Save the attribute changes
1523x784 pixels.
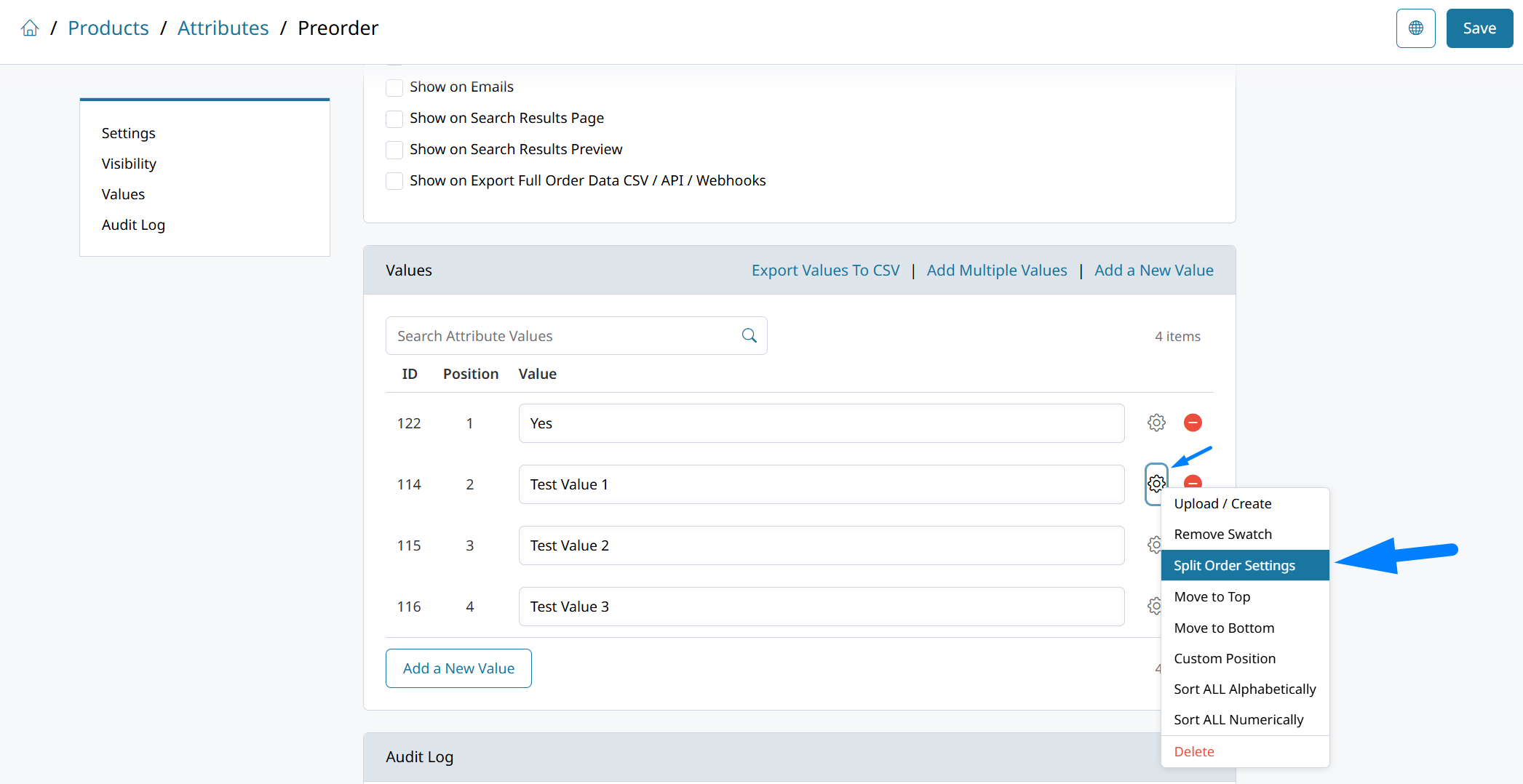[x=1479, y=28]
